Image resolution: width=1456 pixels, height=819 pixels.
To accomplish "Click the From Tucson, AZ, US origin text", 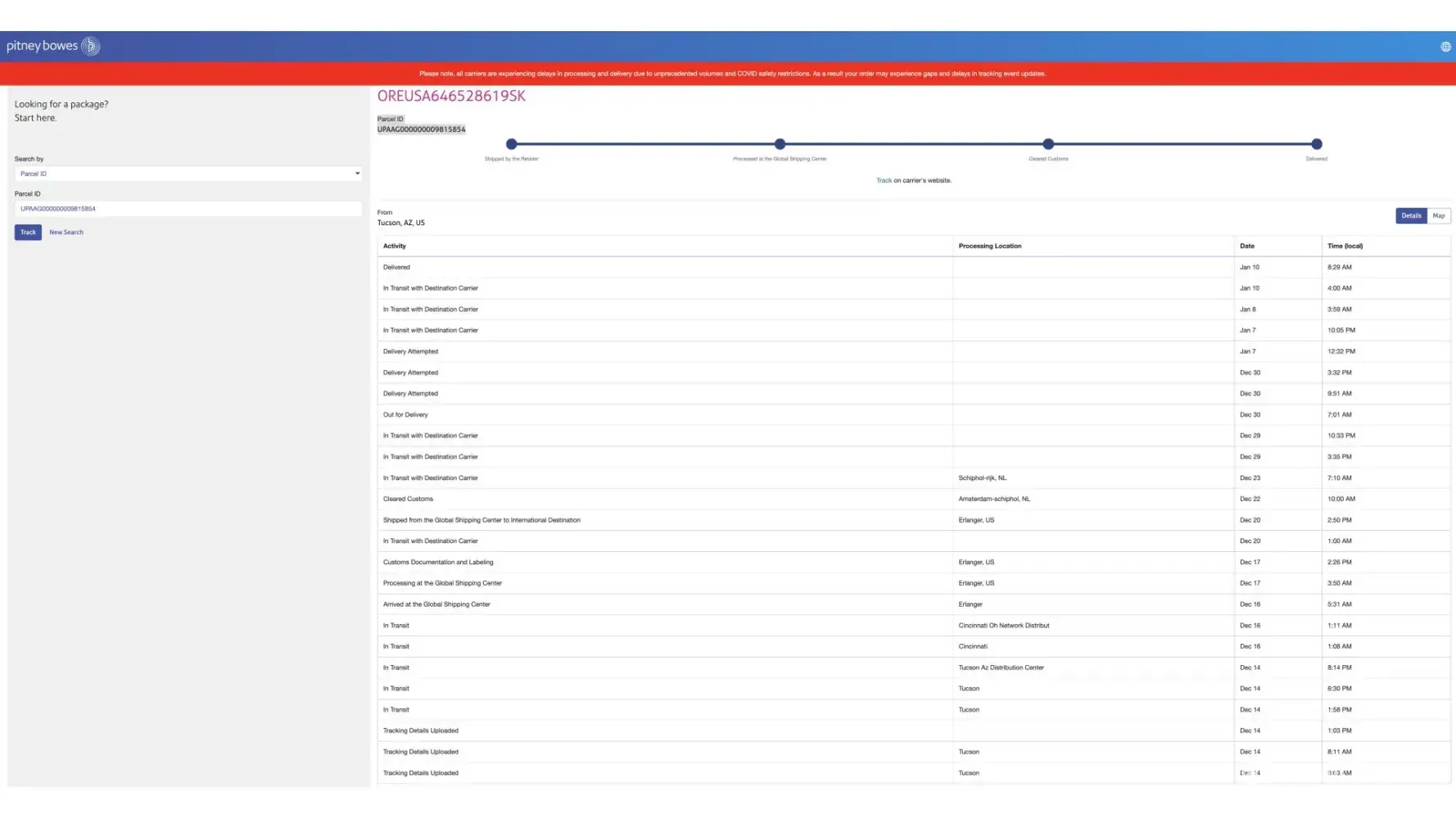I will point(400,218).
